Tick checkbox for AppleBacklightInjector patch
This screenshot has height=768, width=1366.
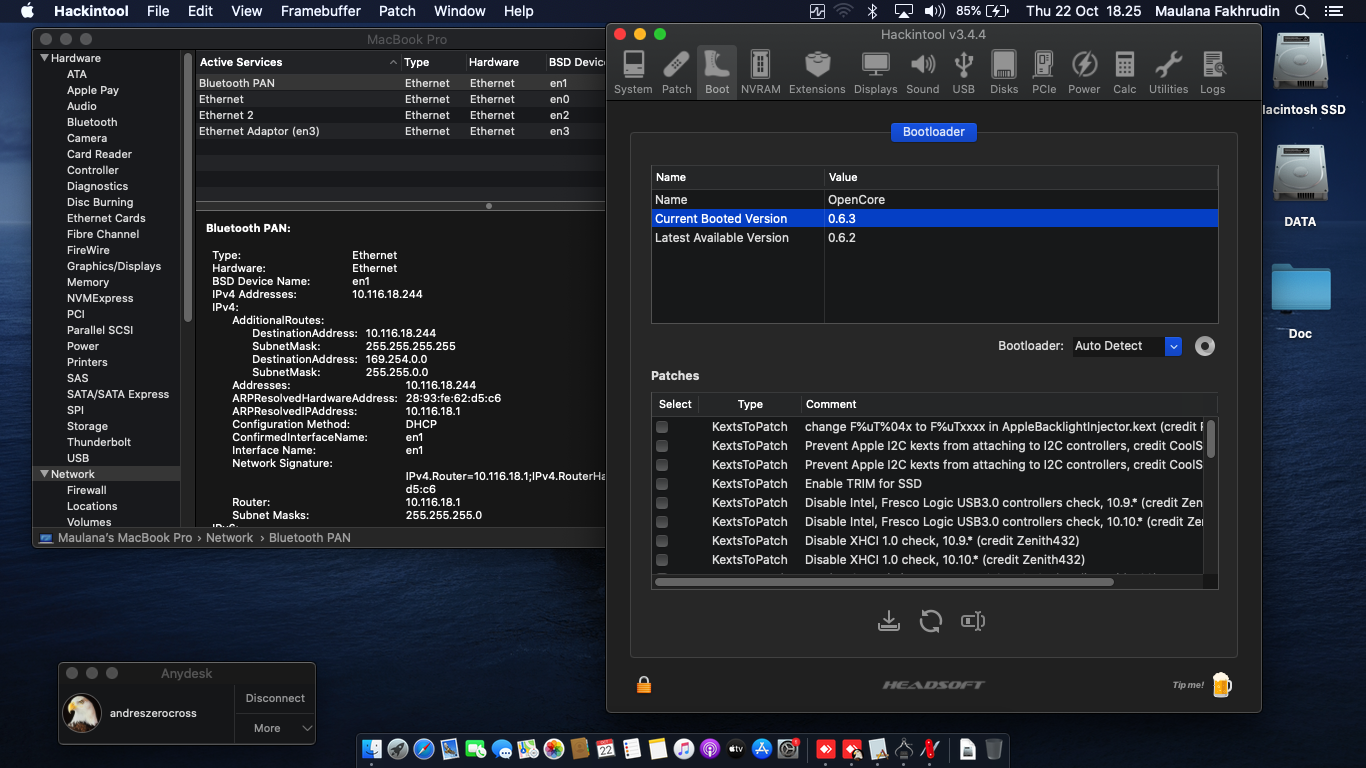coord(662,427)
